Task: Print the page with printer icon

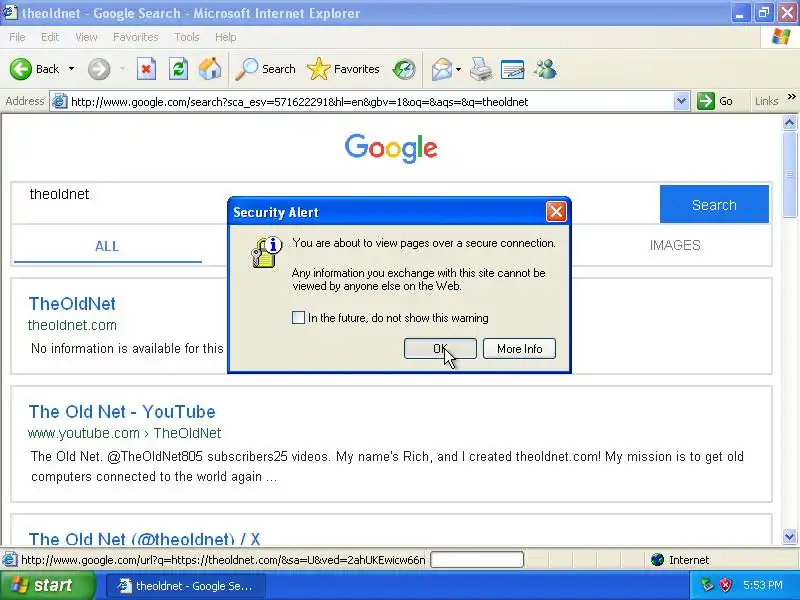Action: point(481,69)
